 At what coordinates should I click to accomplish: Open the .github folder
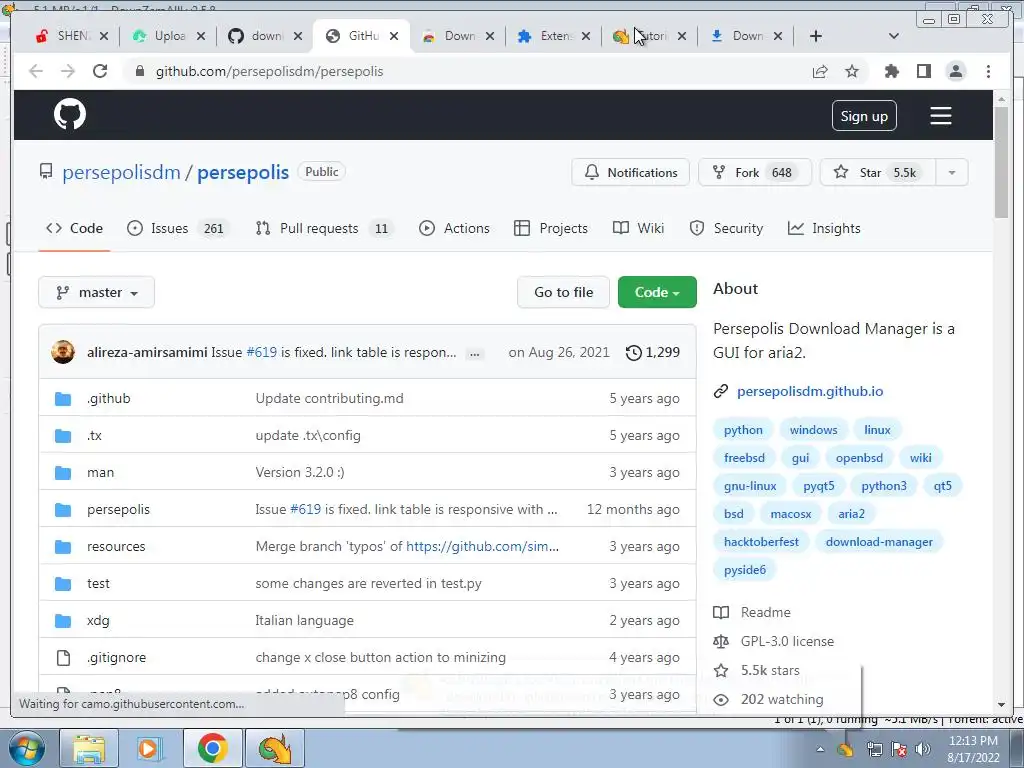tap(108, 398)
